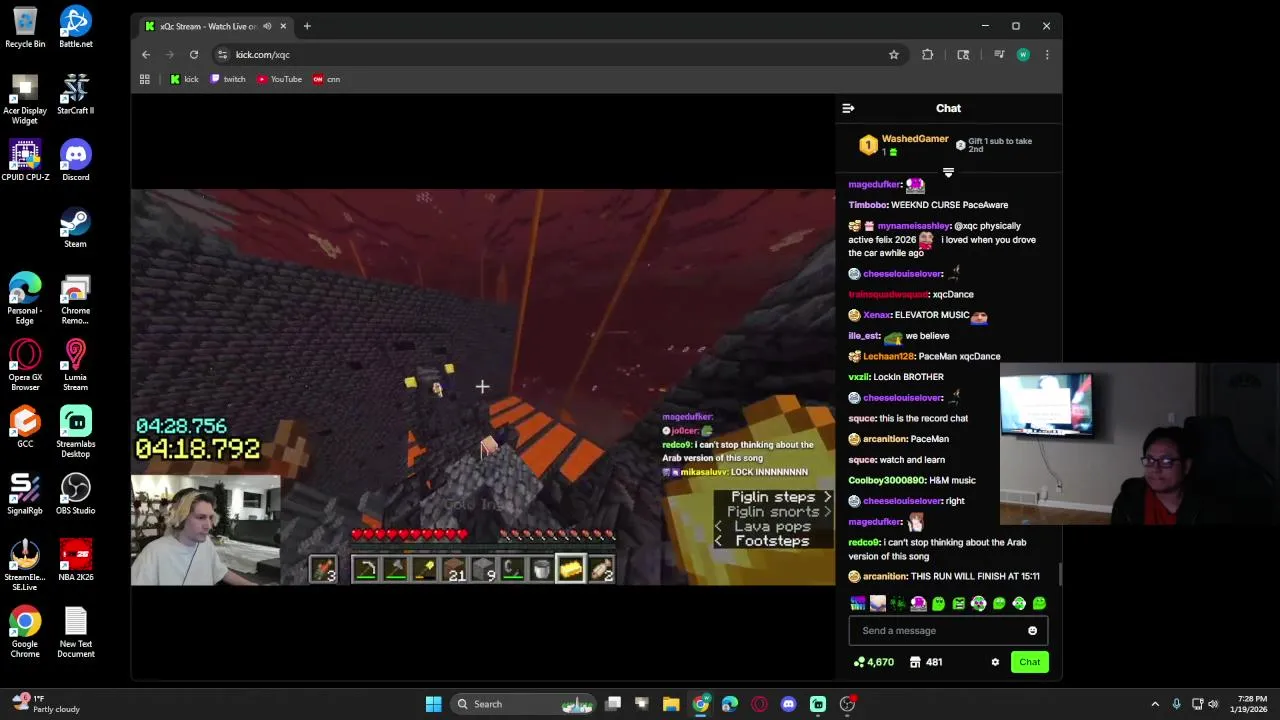Pick the angry green square emote
This screenshot has width=1280, height=720.
tap(959, 603)
